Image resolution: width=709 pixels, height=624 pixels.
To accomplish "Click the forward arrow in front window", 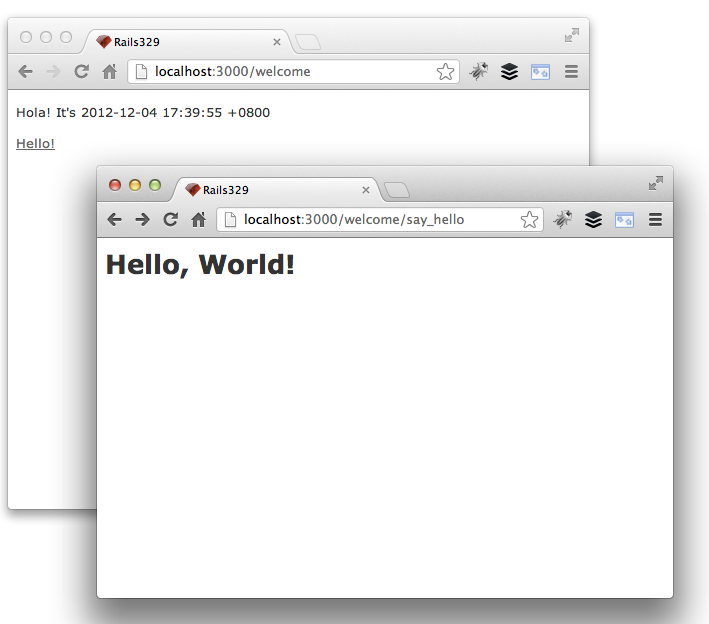I will 142,220.
